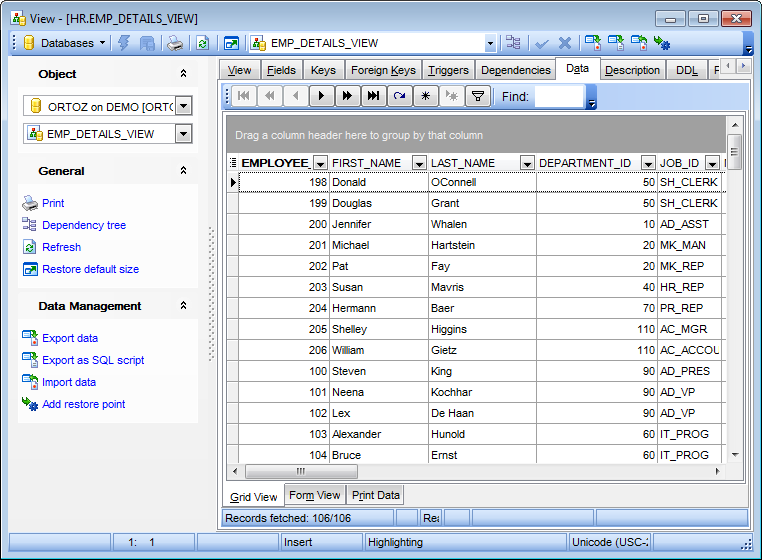Click the printer icon in top toolbar

(x=175, y=43)
